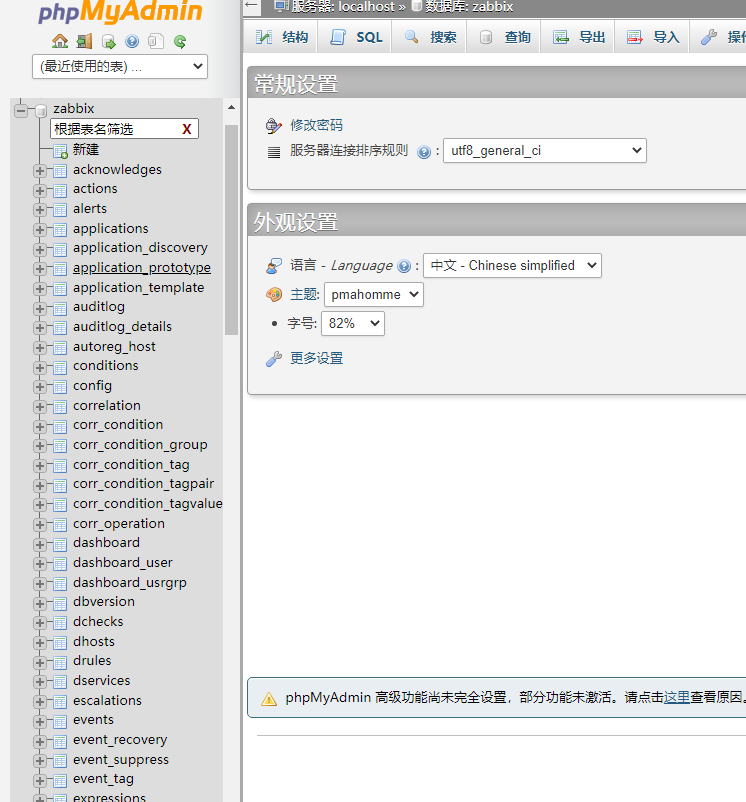Clear table filter with red X
Viewport: 746px width, 802px height.
point(186,129)
